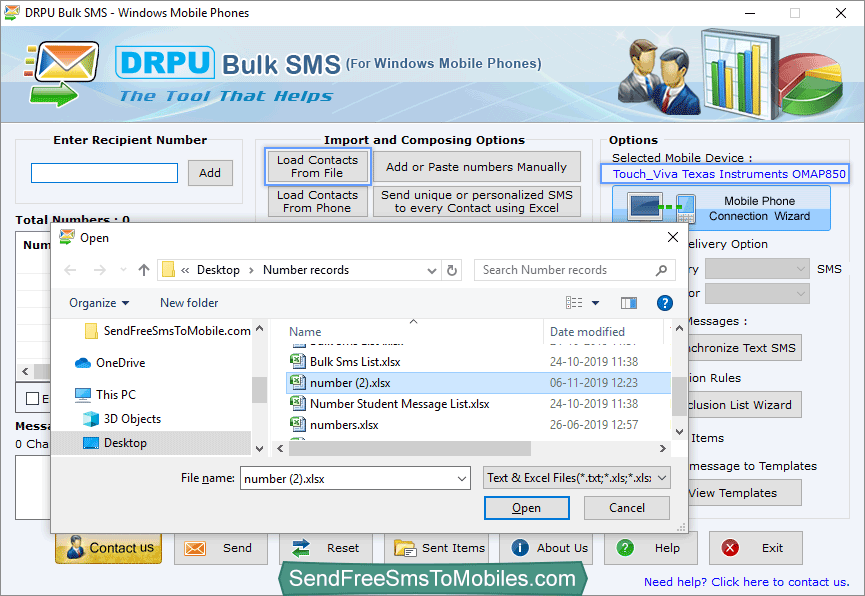Viewport: 865px width, 596px height.
Task: Open the delivery option dropdown beside SMS
Action: 757,269
